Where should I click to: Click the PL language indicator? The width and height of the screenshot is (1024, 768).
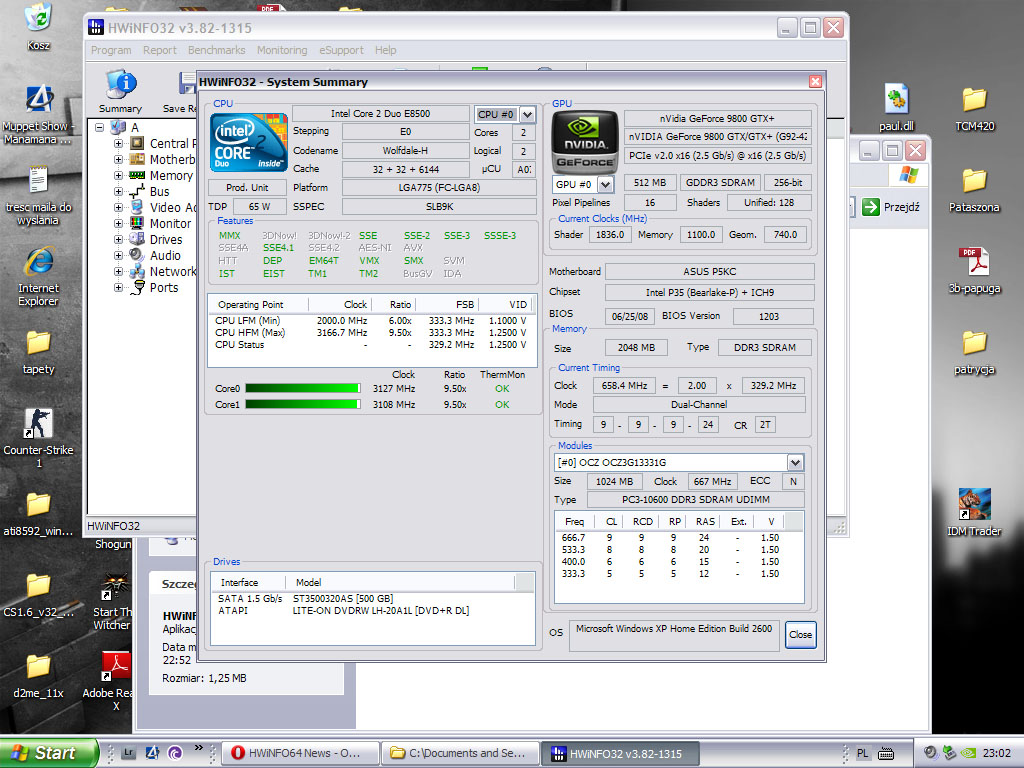pos(863,753)
